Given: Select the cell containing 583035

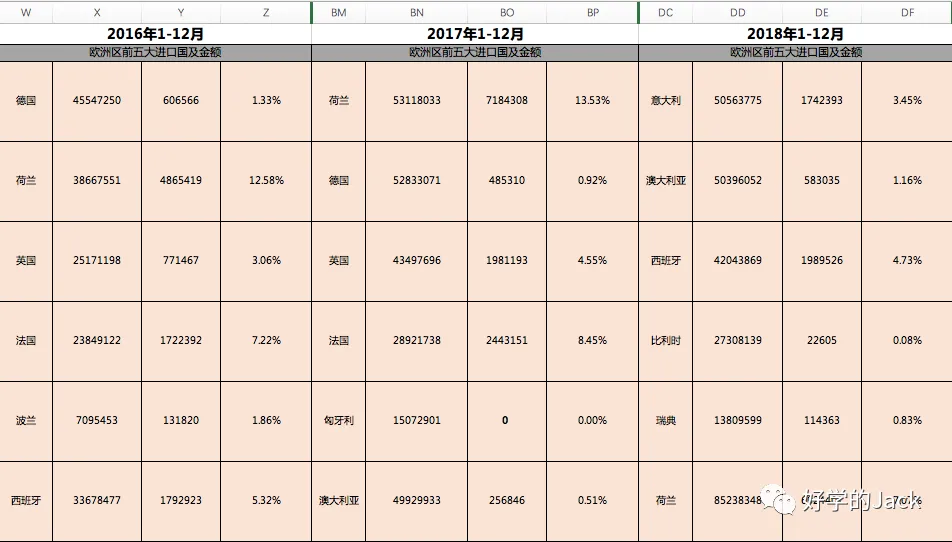Looking at the screenshot, I should [822, 181].
